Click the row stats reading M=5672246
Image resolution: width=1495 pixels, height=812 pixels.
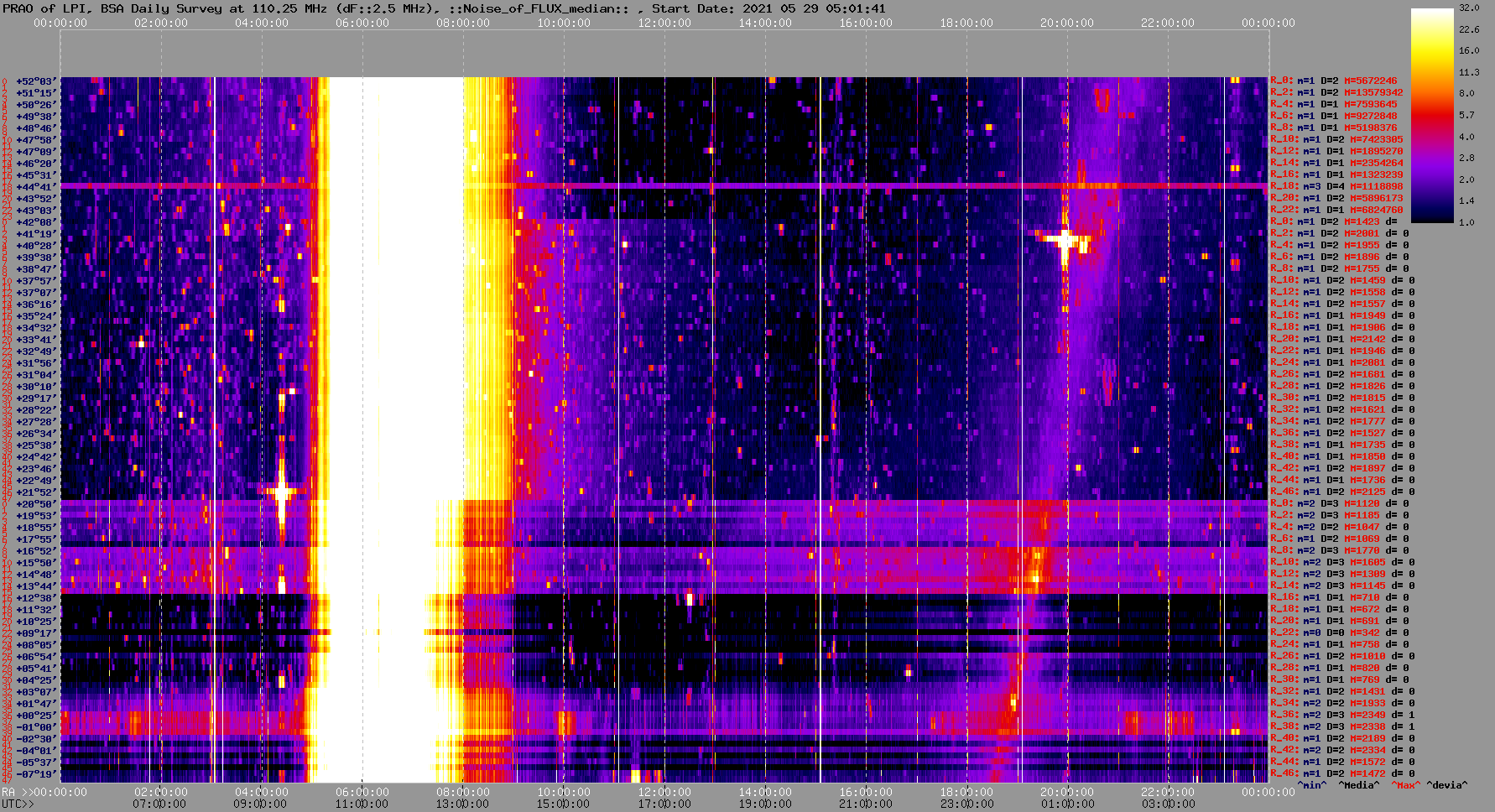(1334, 81)
